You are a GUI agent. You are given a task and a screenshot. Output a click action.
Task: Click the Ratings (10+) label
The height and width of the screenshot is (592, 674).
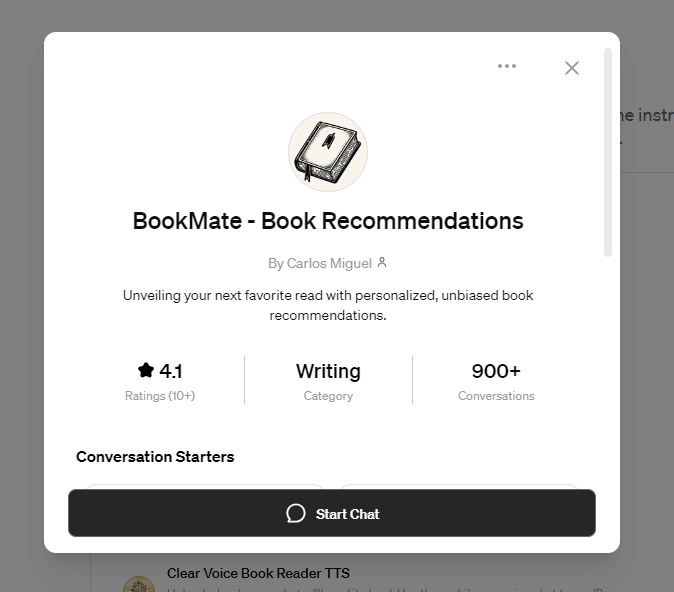(x=160, y=396)
